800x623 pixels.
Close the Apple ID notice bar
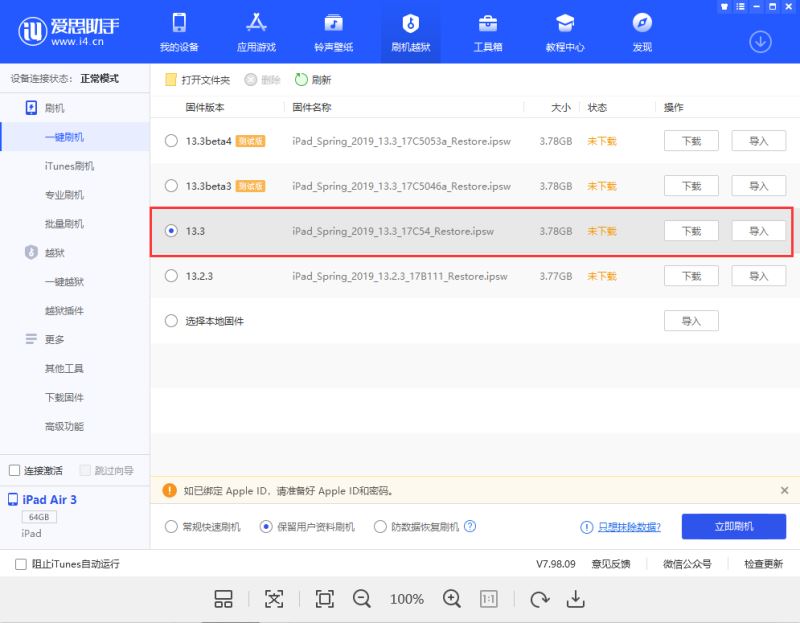tap(784, 490)
